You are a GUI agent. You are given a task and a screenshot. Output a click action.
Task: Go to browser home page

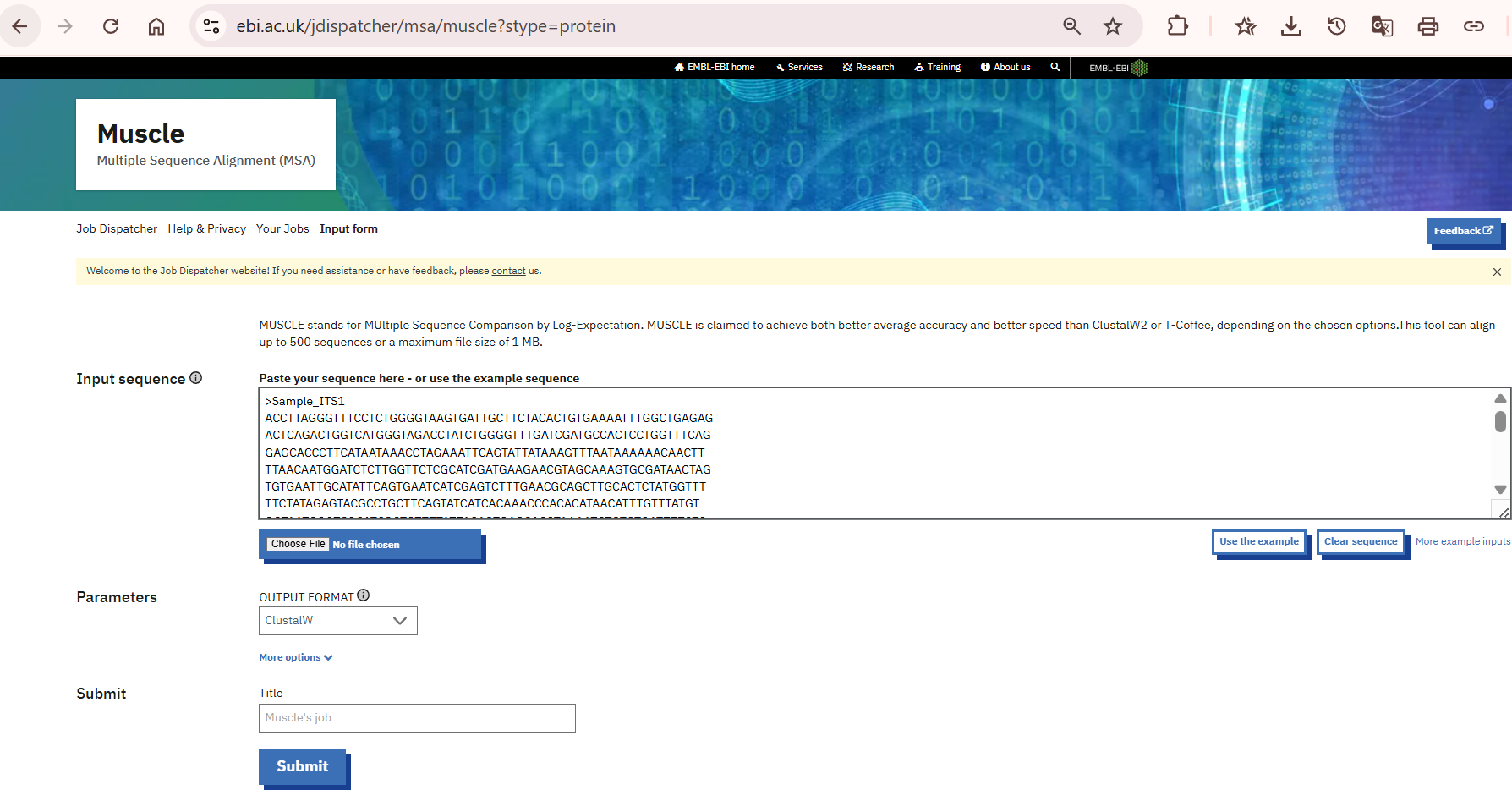(156, 26)
